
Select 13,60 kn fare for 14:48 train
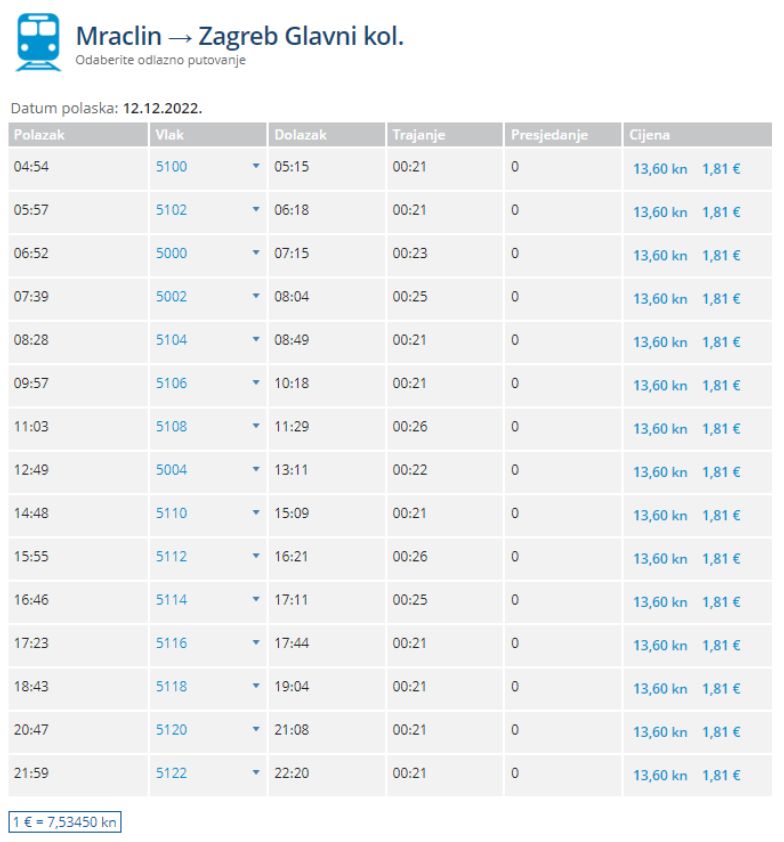tap(660, 516)
